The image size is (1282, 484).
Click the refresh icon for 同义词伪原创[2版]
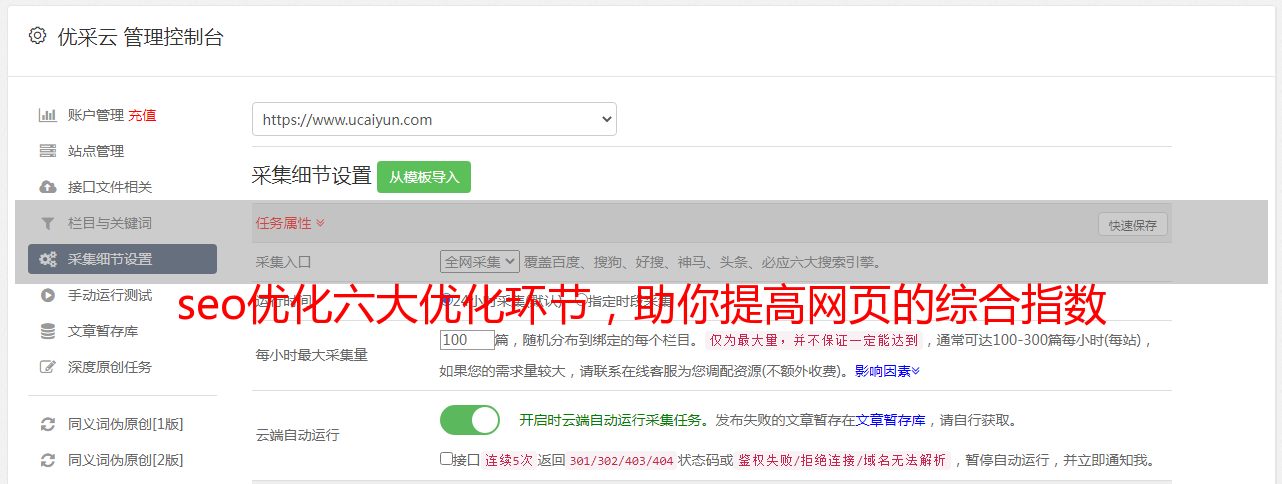[47, 460]
